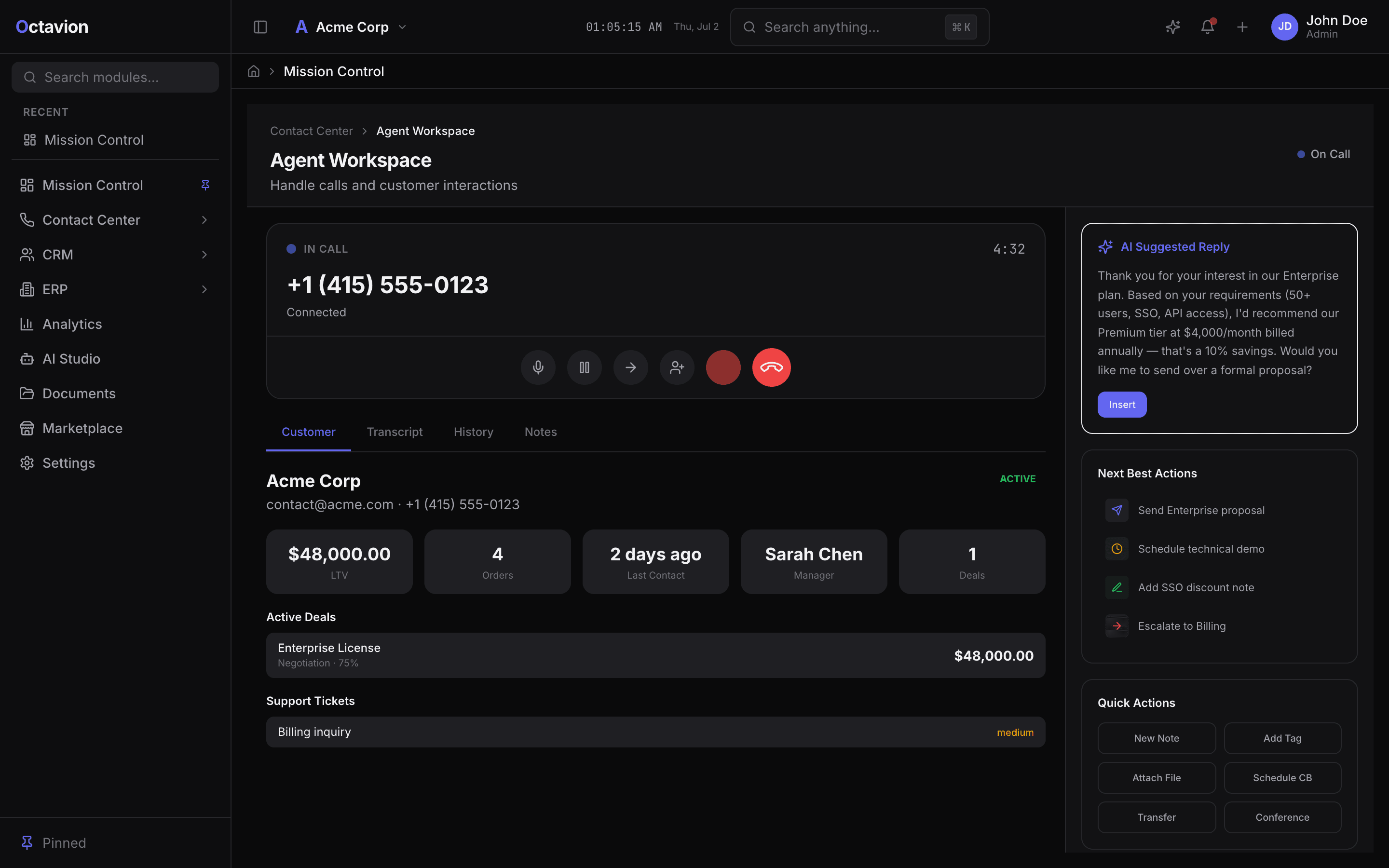Add a participant to the call

[x=677, y=367]
